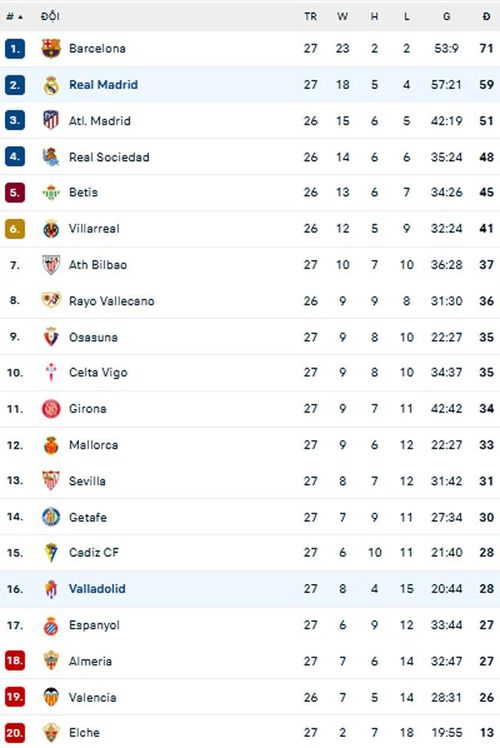
Task: Click the Valencia bat crest
Action: 51,697
